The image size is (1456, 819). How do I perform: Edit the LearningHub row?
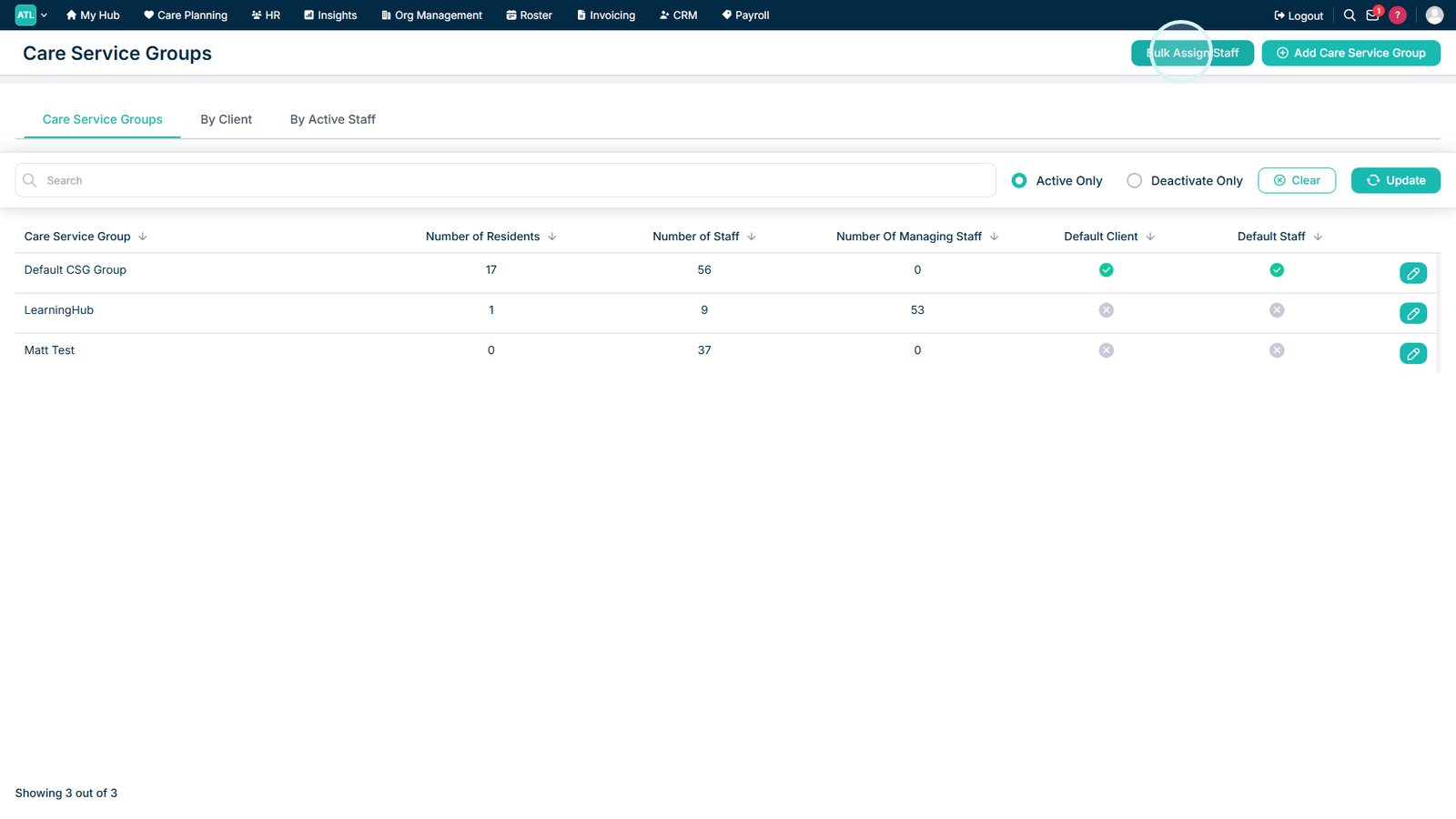(x=1413, y=313)
